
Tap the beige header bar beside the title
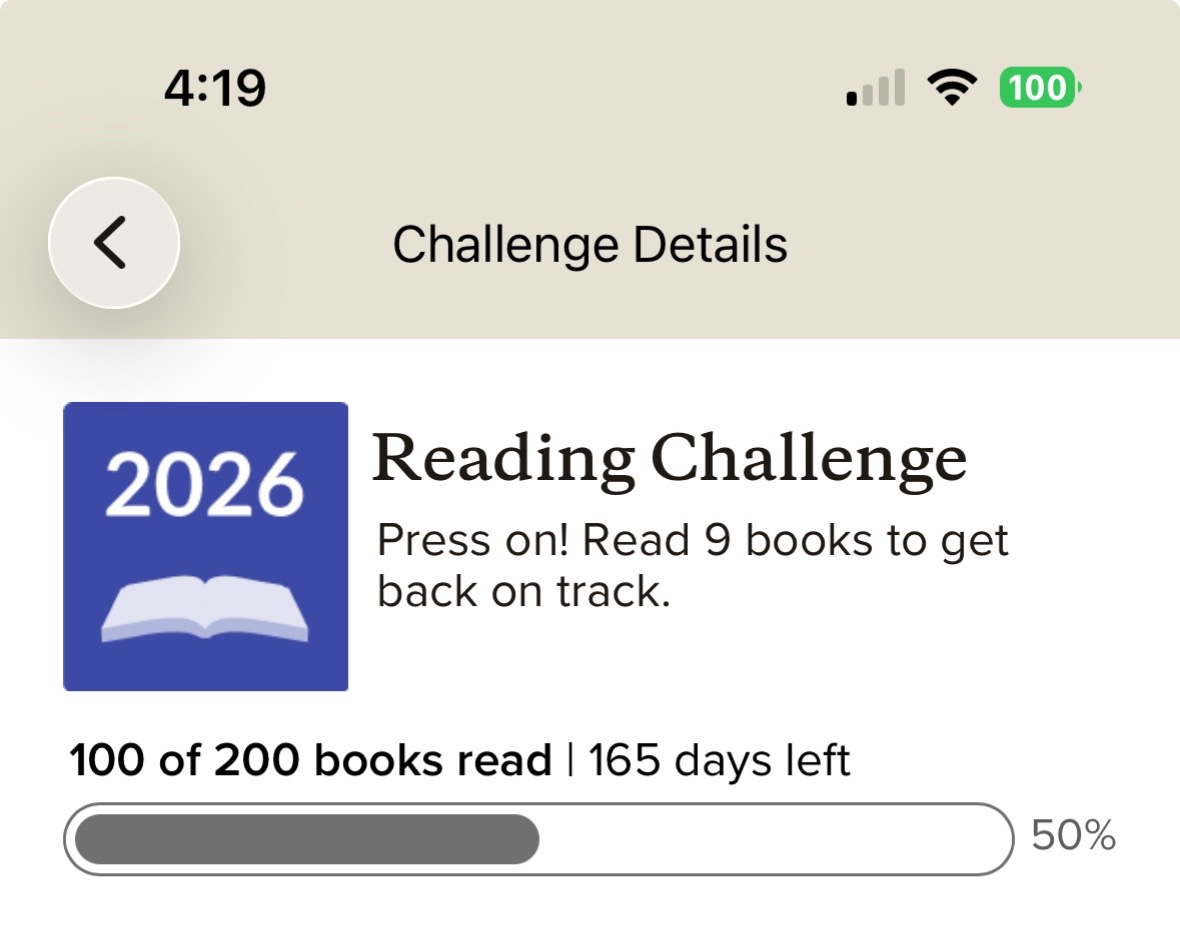(x=978, y=245)
